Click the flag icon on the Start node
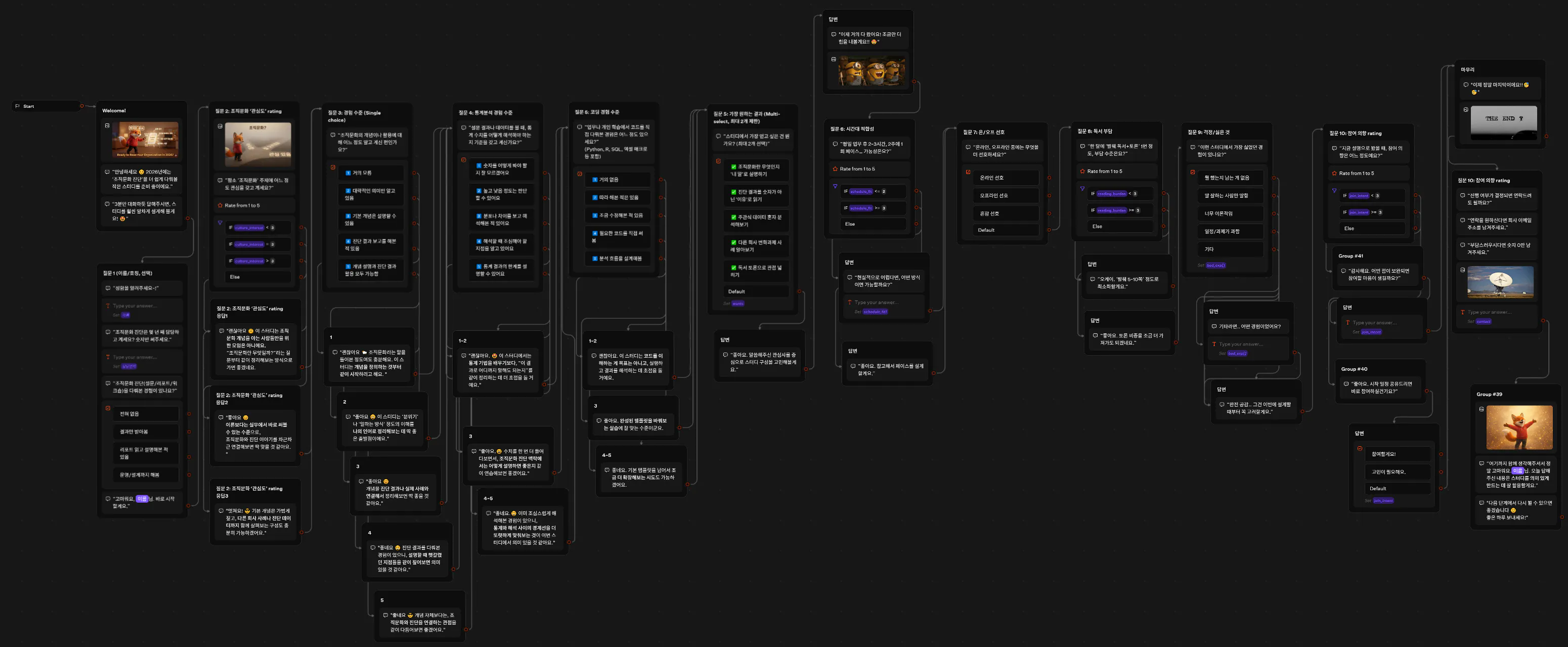1568x647 pixels. click(17, 106)
